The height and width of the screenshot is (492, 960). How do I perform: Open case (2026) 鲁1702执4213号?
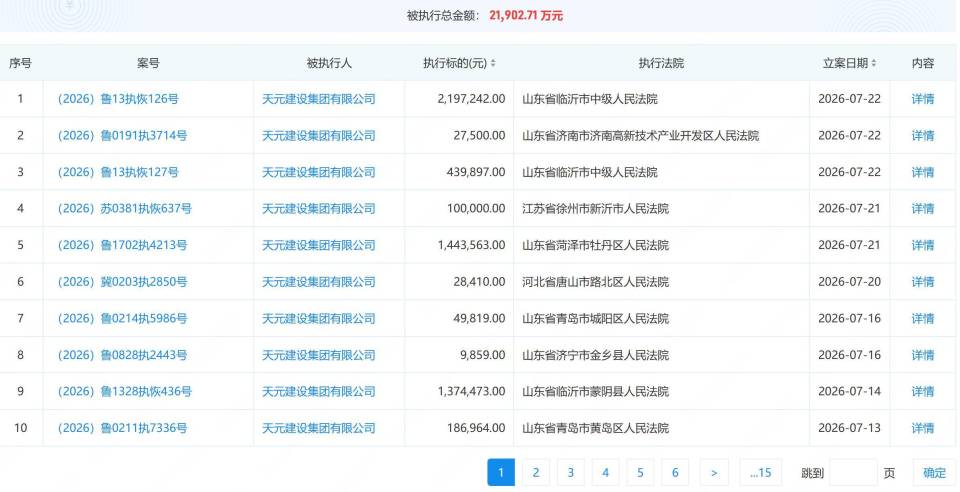pyautogui.click(x=122, y=245)
